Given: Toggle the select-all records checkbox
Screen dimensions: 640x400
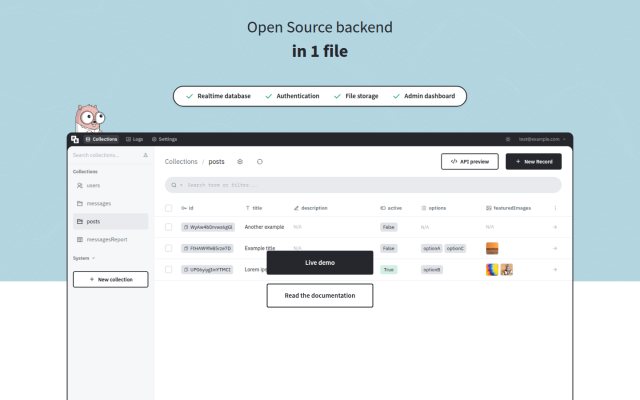Looking at the screenshot, I should point(169,208).
